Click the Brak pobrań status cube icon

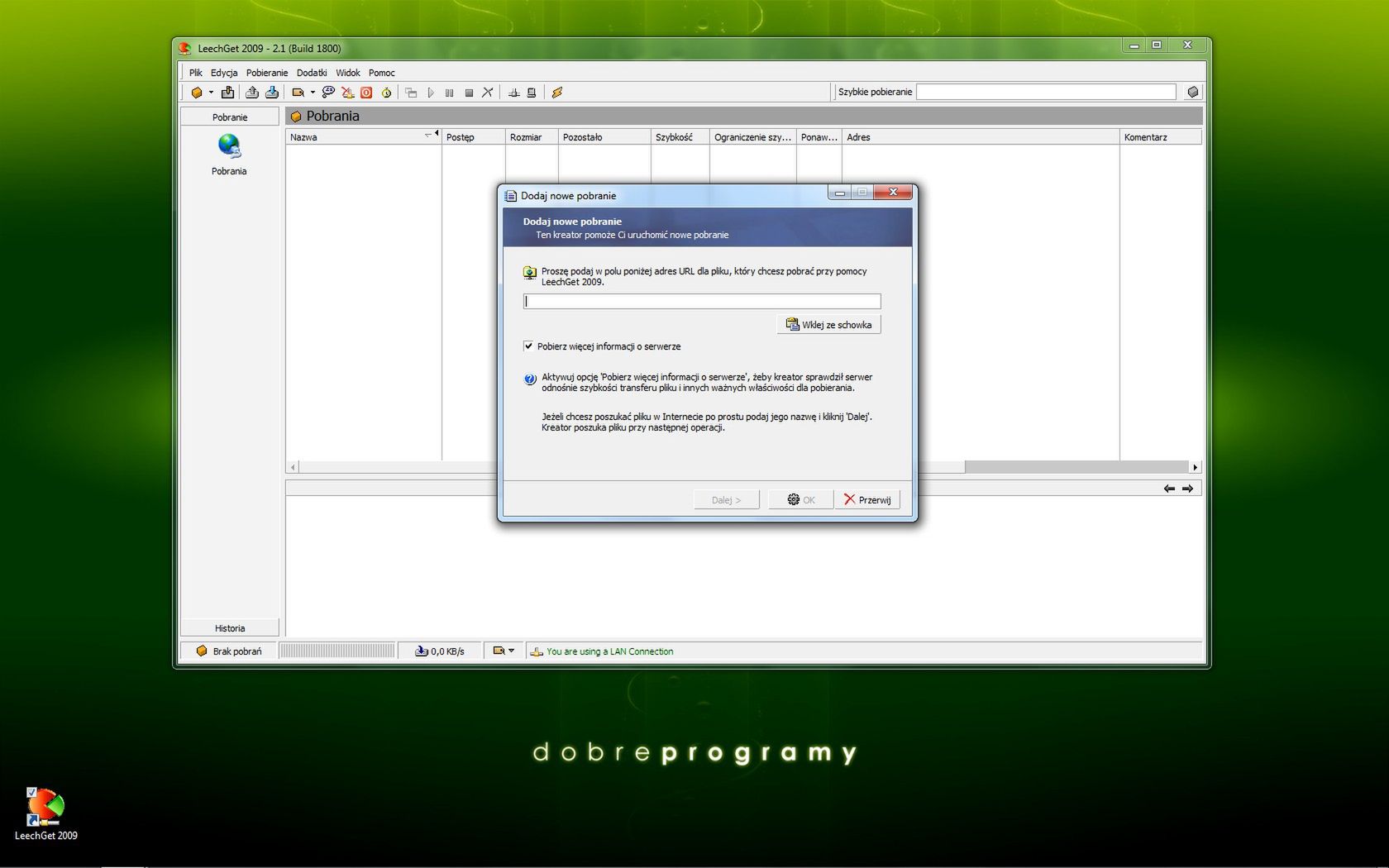pyautogui.click(x=201, y=651)
